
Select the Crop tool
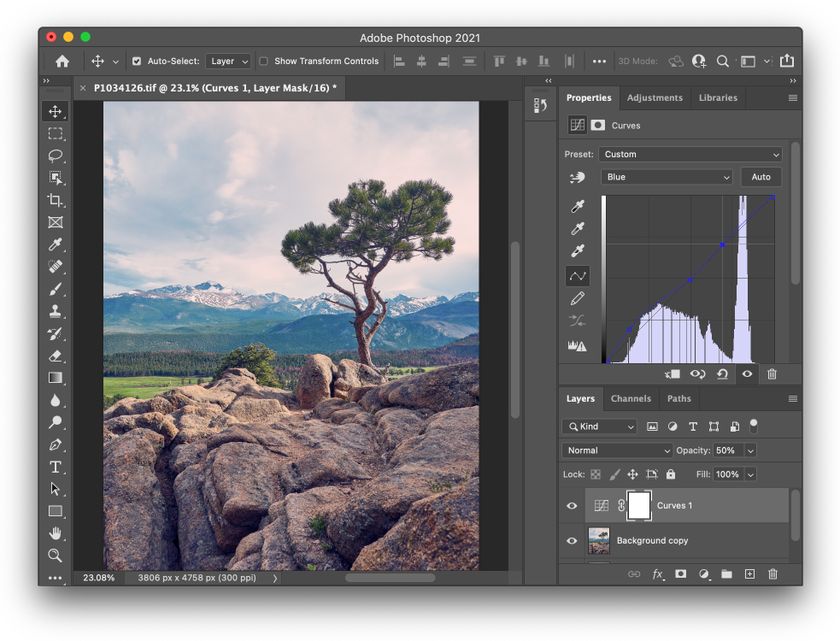55,200
